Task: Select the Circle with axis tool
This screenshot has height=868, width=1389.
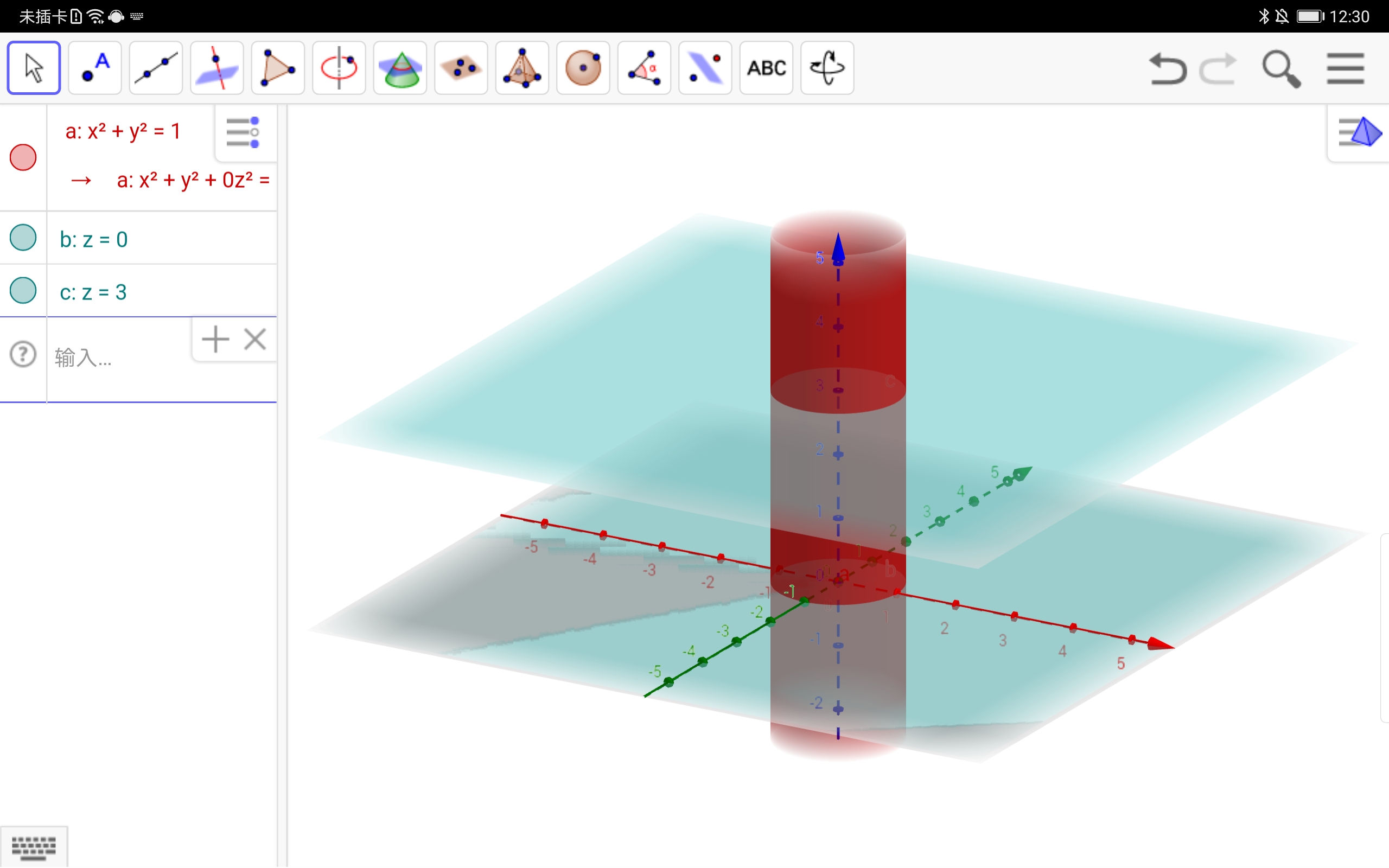Action: pyautogui.click(x=339, y=68)
